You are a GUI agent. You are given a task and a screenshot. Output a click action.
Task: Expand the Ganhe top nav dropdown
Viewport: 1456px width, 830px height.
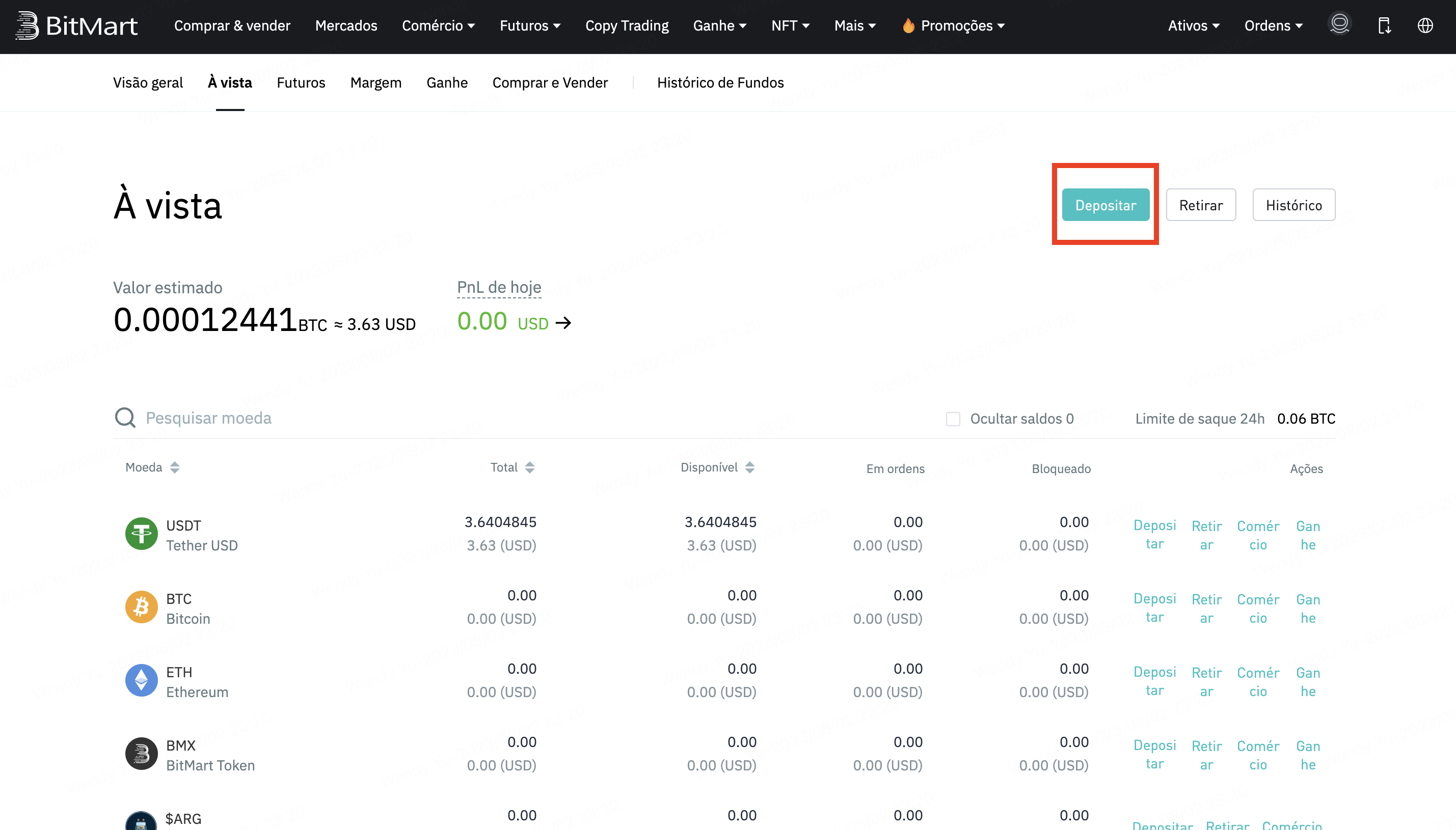tap(720, 25)
